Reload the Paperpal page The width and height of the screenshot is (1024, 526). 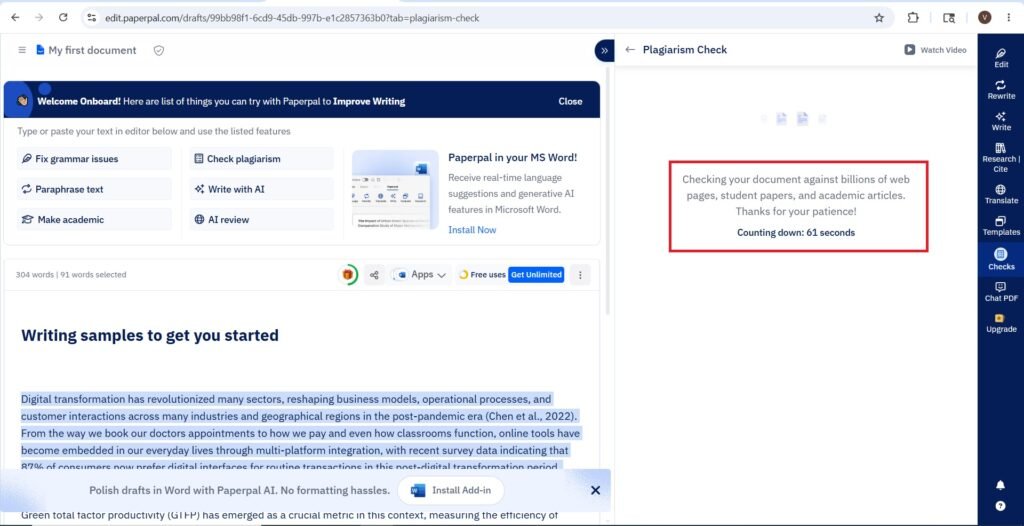tap(63, 18)
